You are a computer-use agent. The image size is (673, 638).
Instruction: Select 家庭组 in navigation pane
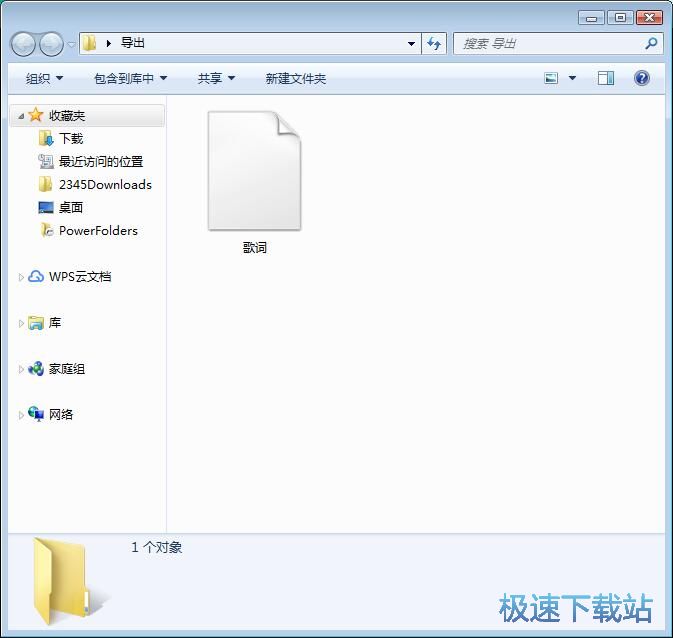click(x=67, y=369)
